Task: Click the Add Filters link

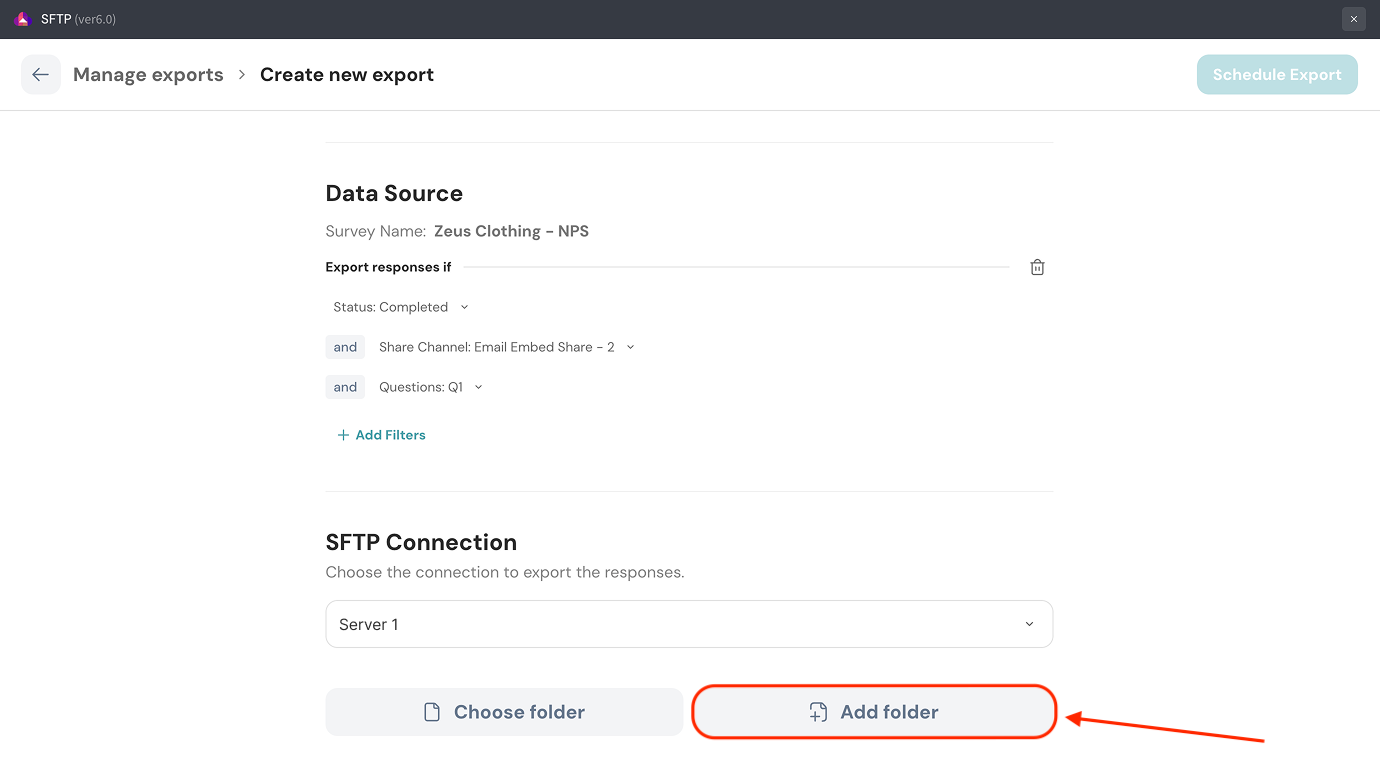Action: (x=381, y=435)
